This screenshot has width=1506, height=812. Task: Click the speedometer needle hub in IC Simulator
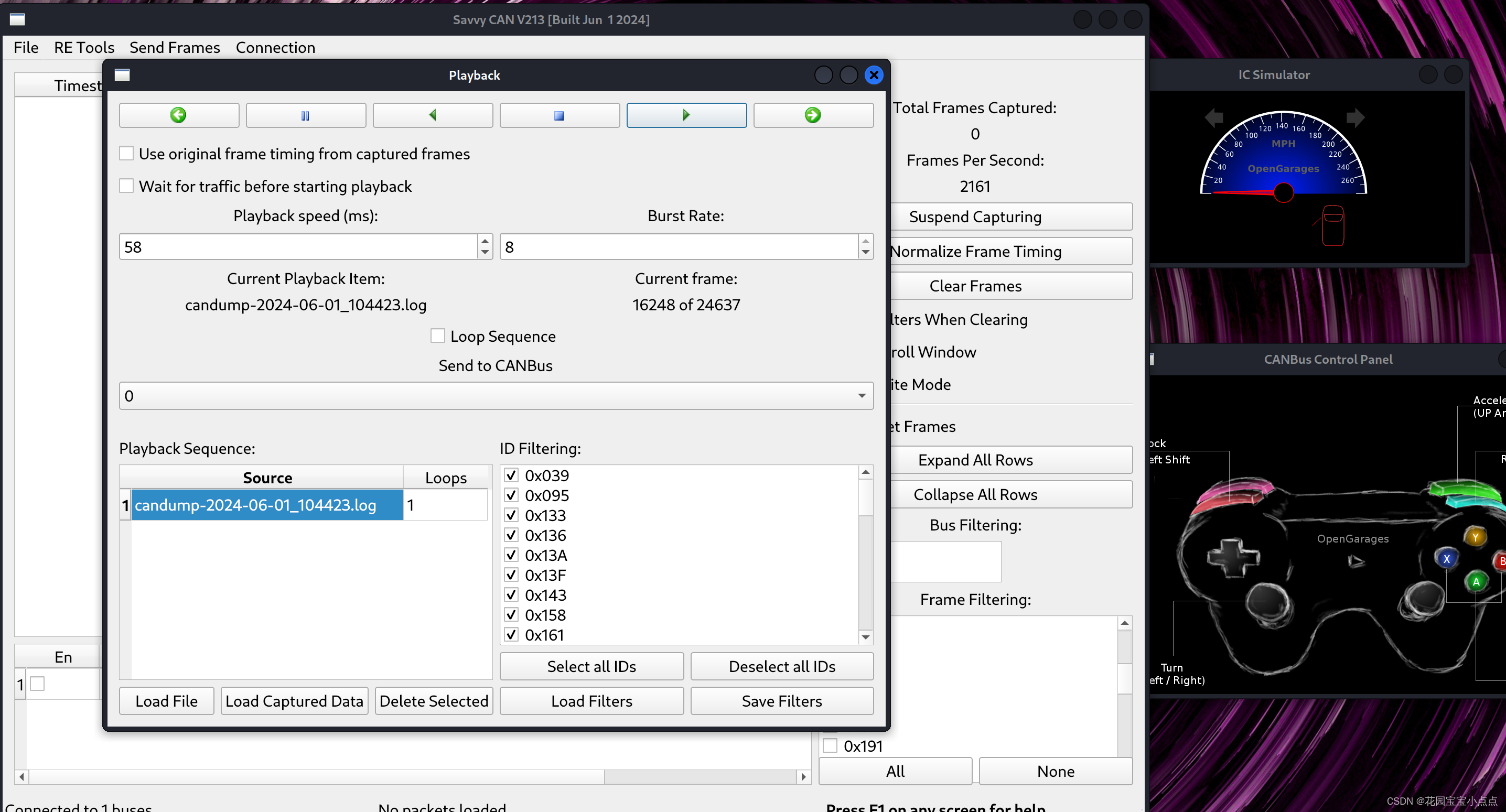pos(1283,192)
